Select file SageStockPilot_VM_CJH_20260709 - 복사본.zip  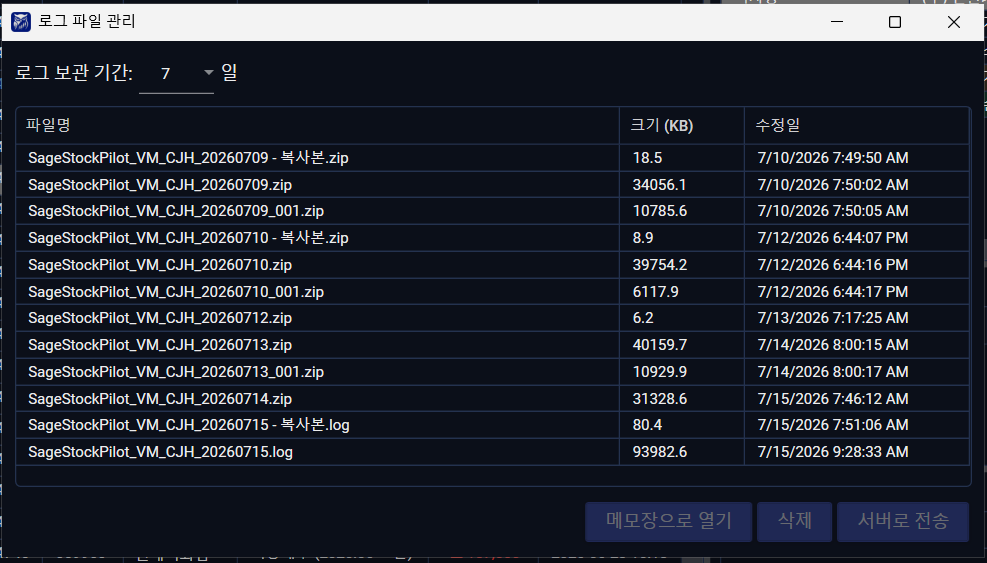(x=188, y=157)
